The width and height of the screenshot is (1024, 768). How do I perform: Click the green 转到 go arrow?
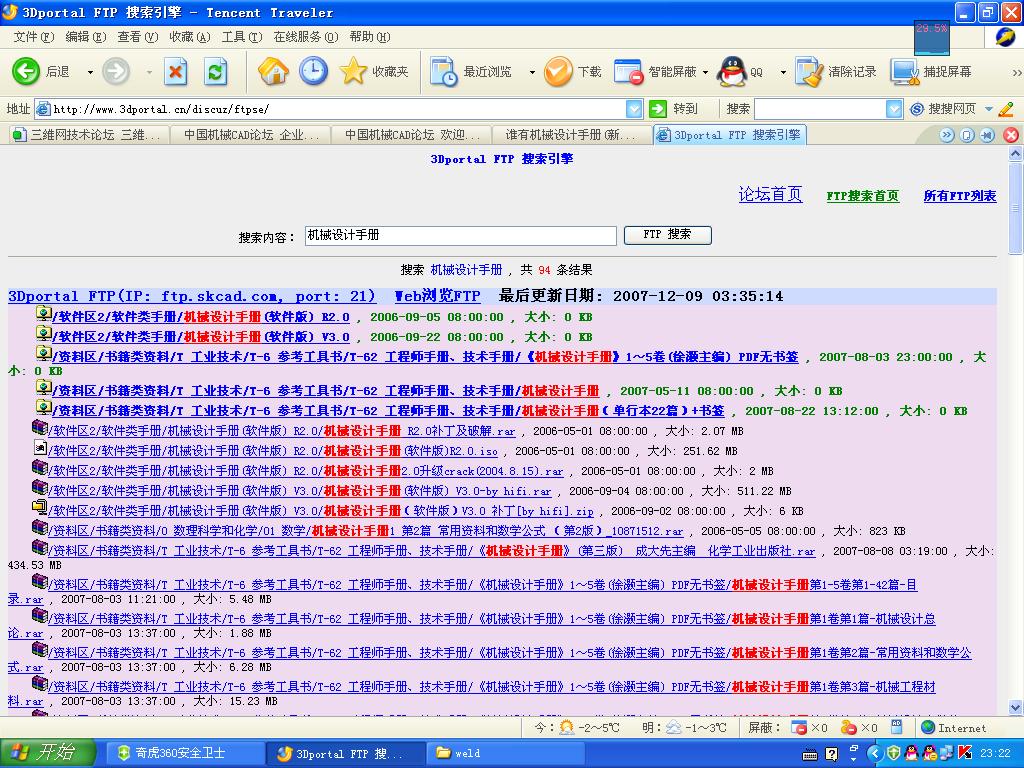658,109
